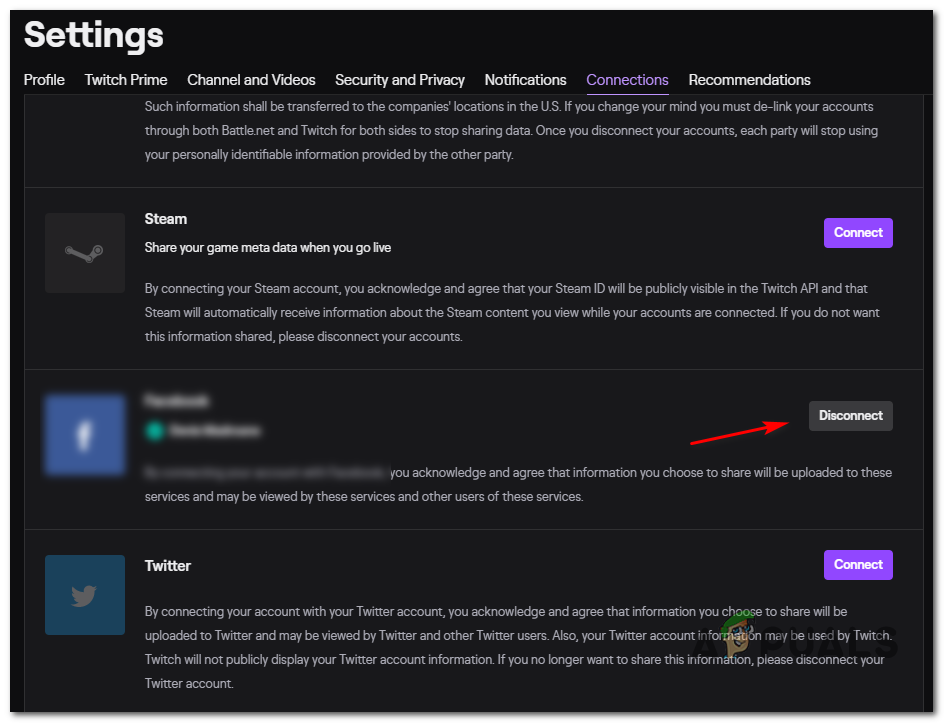
Task: Switch to the Twitch Prime tab
Action: 126,80
